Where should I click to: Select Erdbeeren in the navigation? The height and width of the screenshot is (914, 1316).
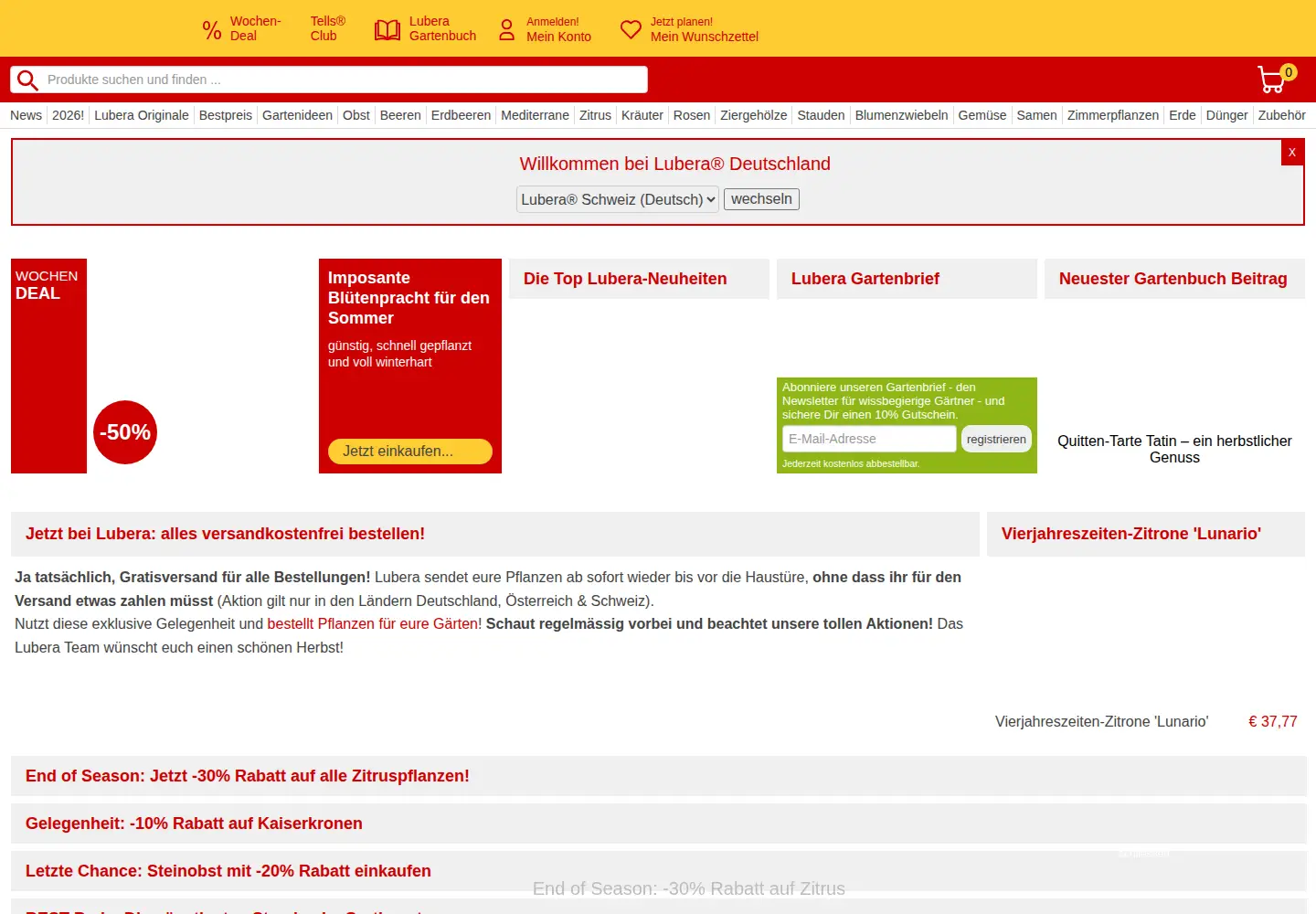[461, 115]
